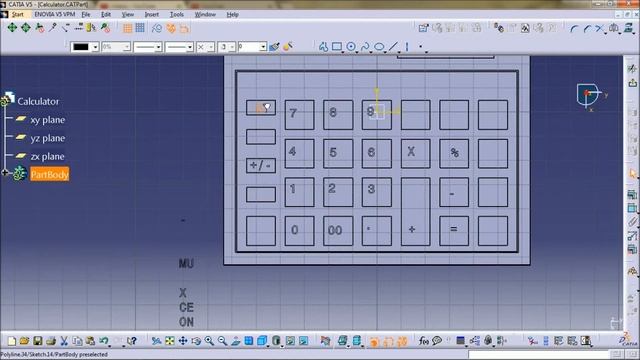Click the 'CE' text in the viewport
The height and width of the screenshot is (360, 640).
coord(186,307)
